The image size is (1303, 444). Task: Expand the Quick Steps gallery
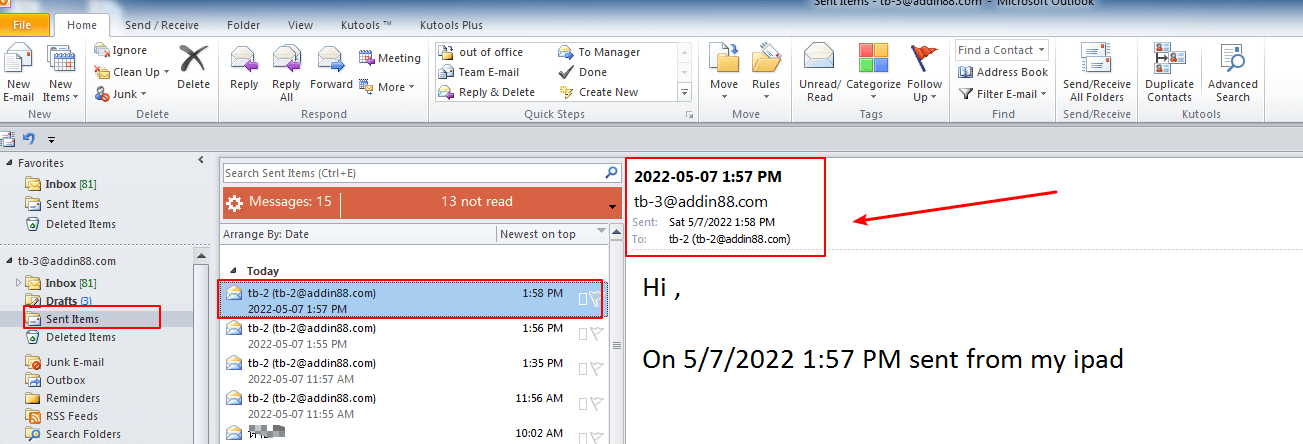tap(685, 93)
